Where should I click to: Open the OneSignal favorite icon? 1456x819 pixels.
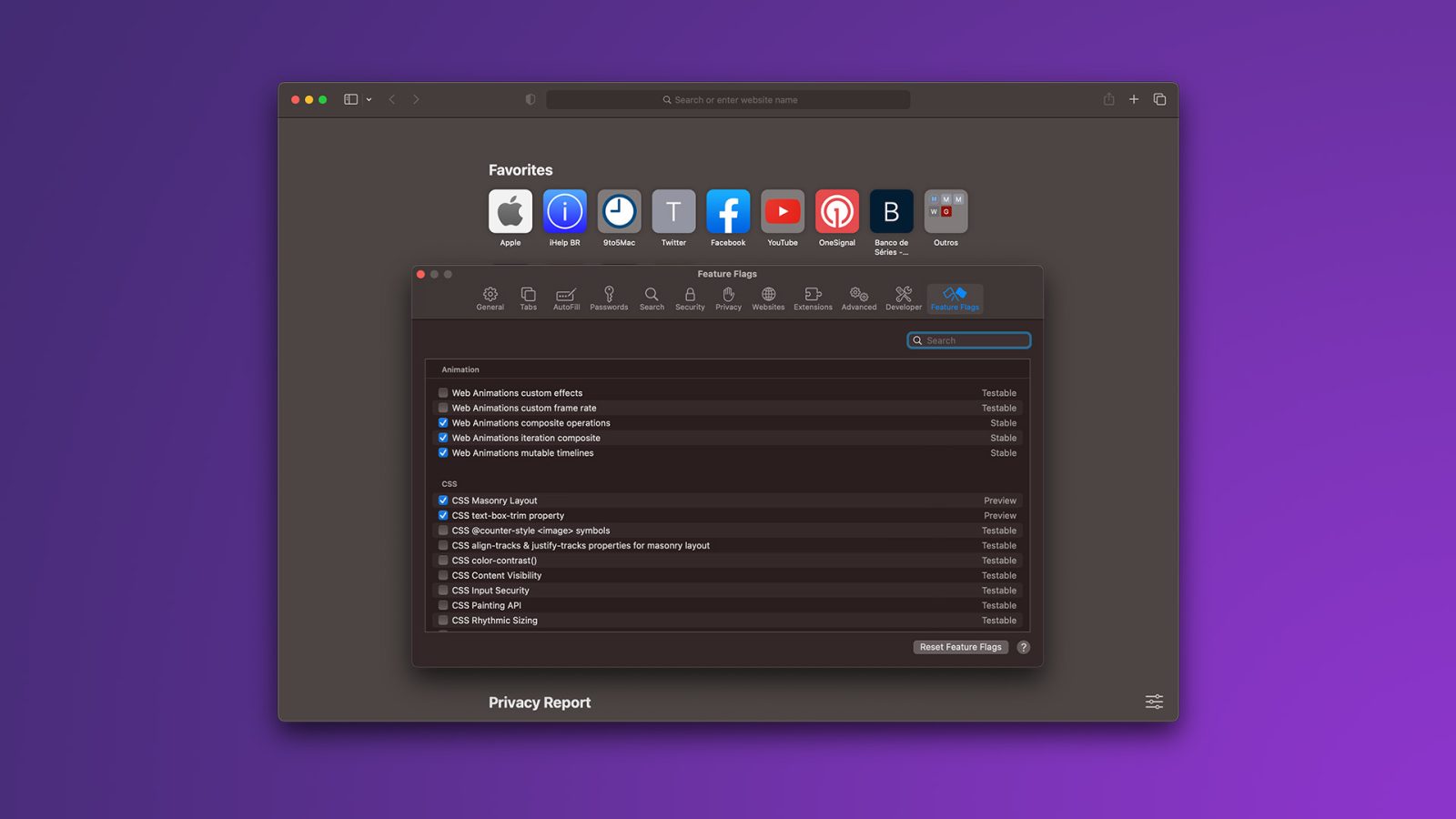coord(837,211)
